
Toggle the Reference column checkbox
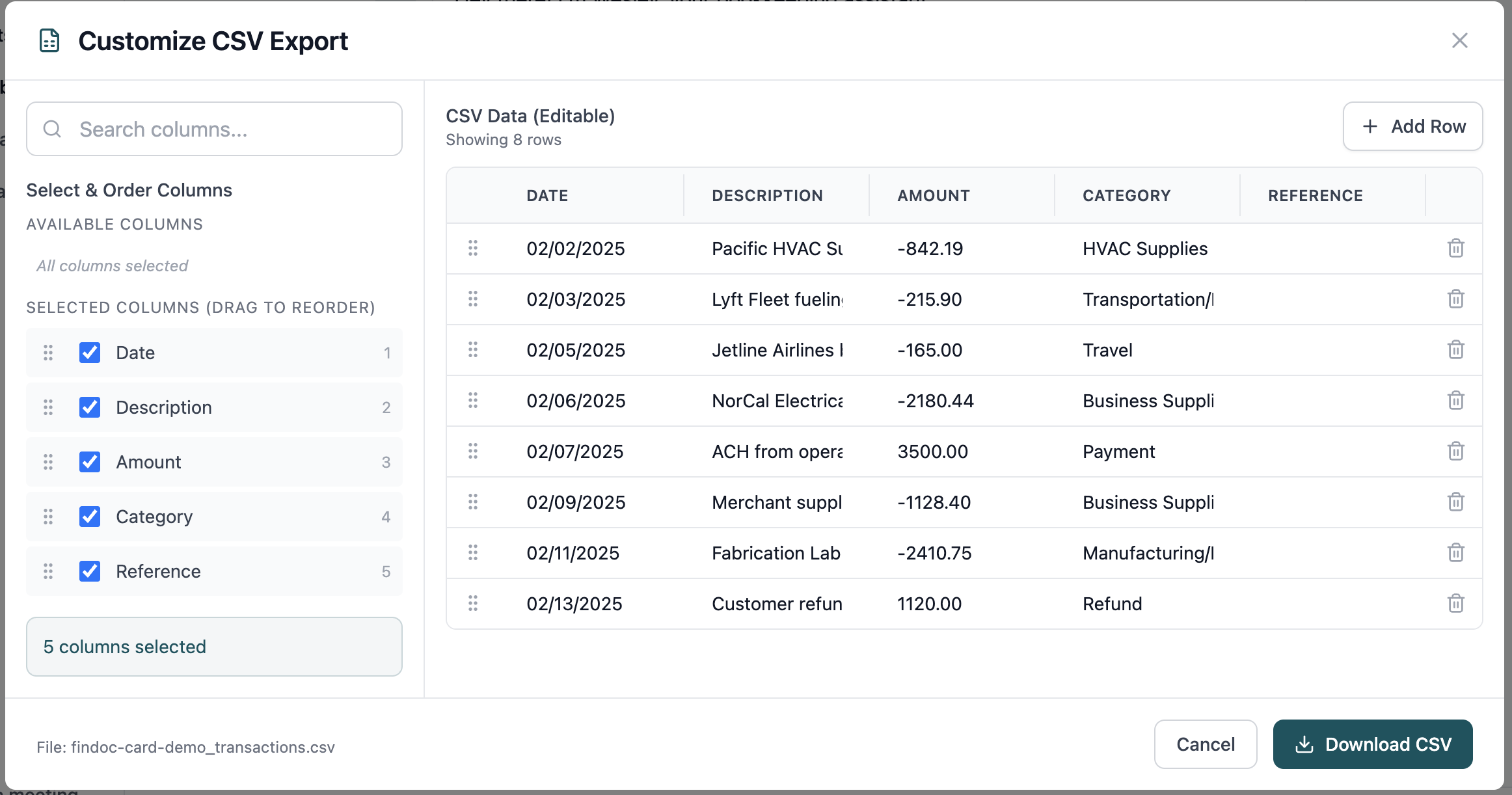point(90,571)
